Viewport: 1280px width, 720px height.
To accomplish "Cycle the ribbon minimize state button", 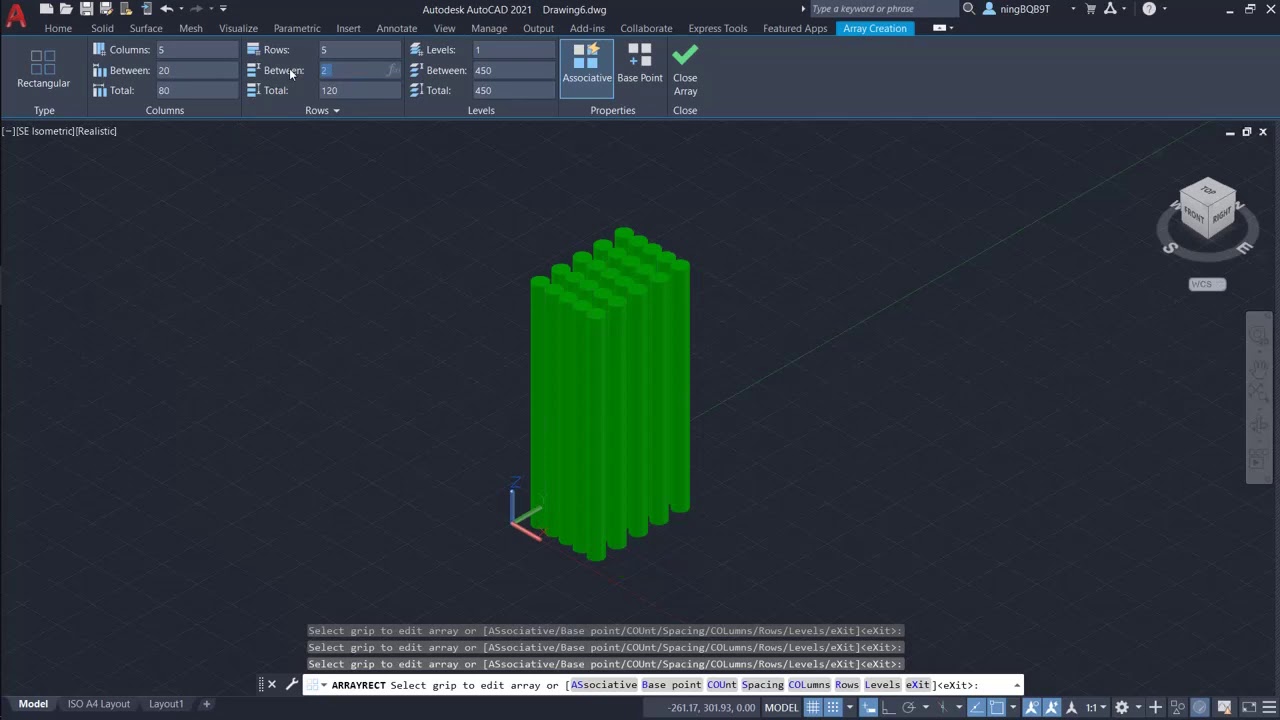I will tap(939, 28).
